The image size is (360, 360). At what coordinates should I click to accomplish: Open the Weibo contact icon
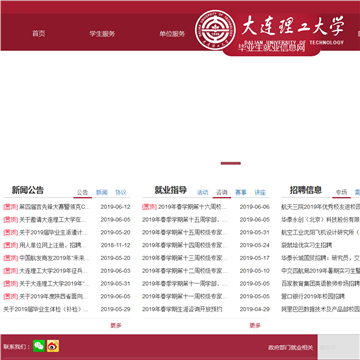point(53,346)
